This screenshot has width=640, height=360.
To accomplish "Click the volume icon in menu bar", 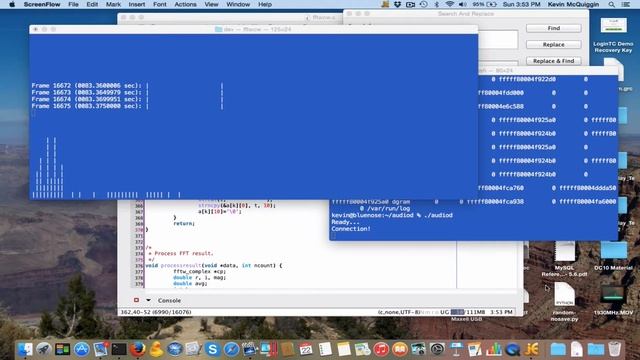I will 462,4.
